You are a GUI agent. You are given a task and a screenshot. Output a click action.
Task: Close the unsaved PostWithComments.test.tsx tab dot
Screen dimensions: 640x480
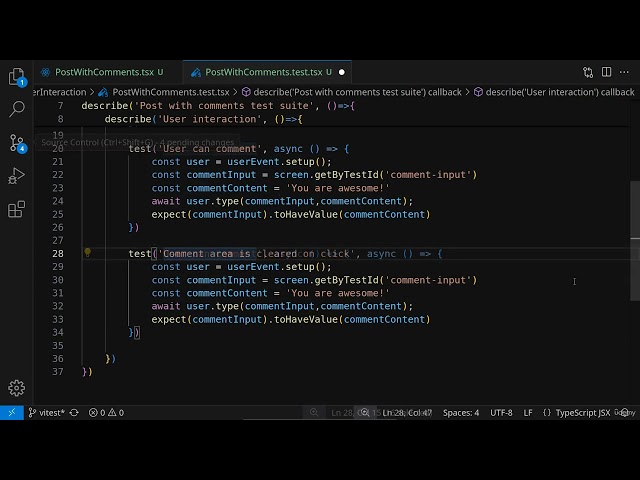coord(342,72)
